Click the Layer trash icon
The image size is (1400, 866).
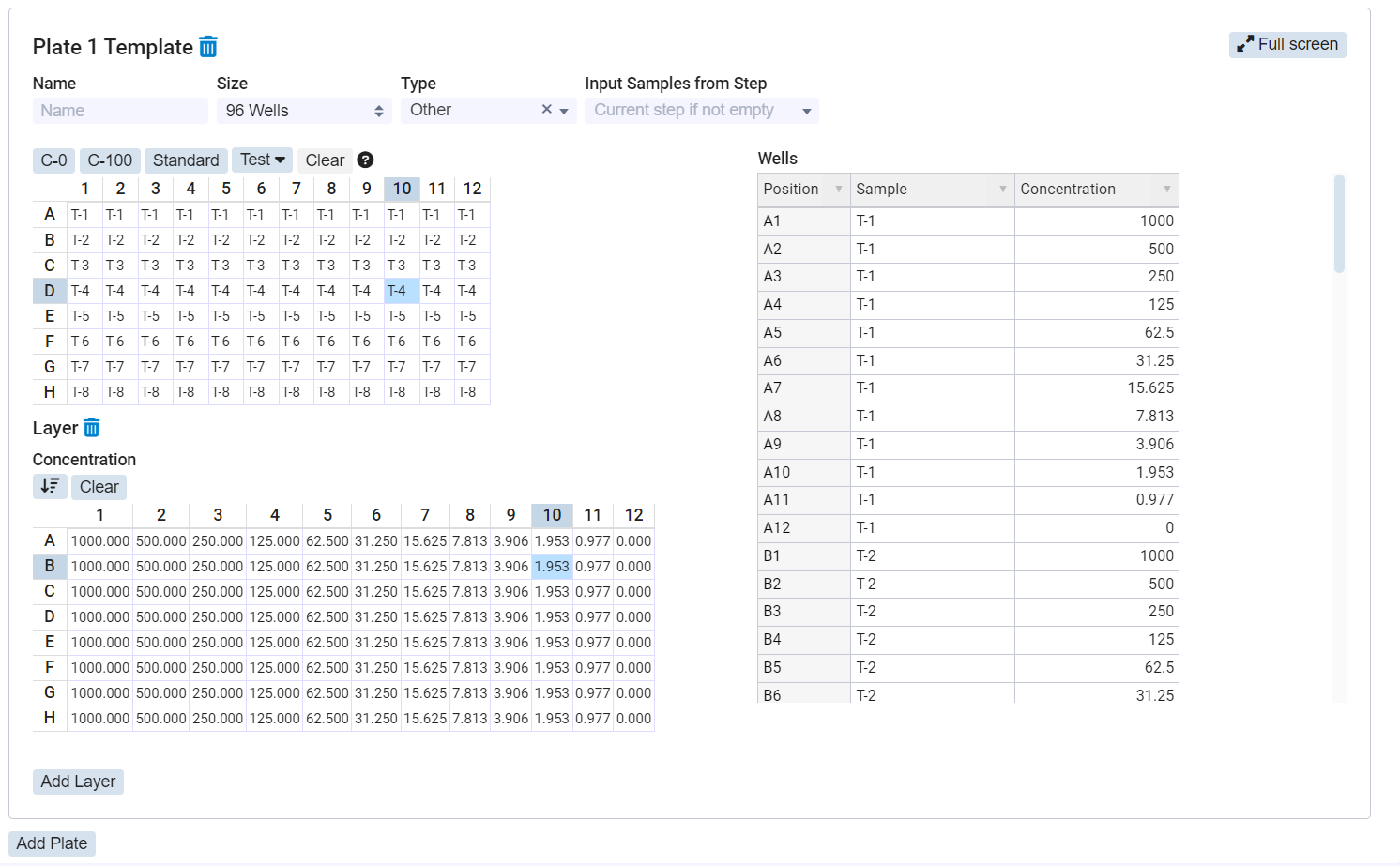(x=92, y=429)
